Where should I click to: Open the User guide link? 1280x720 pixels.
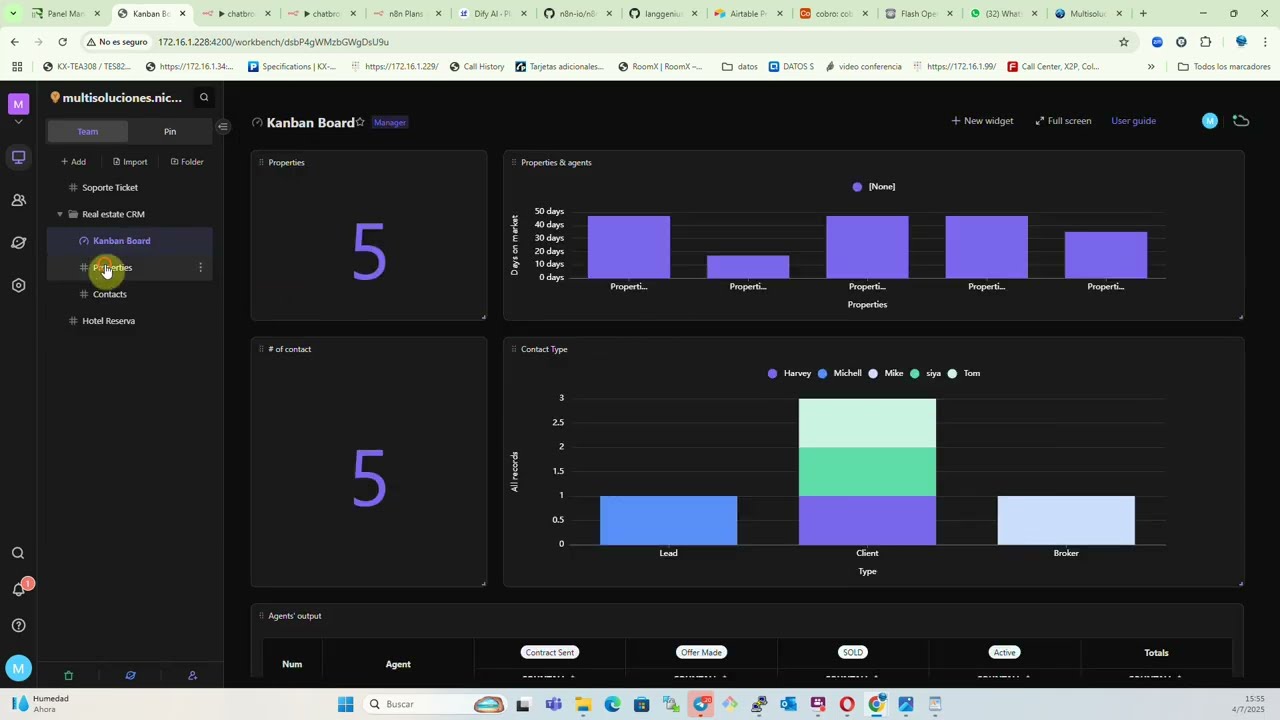click(x=1133, y=121)
